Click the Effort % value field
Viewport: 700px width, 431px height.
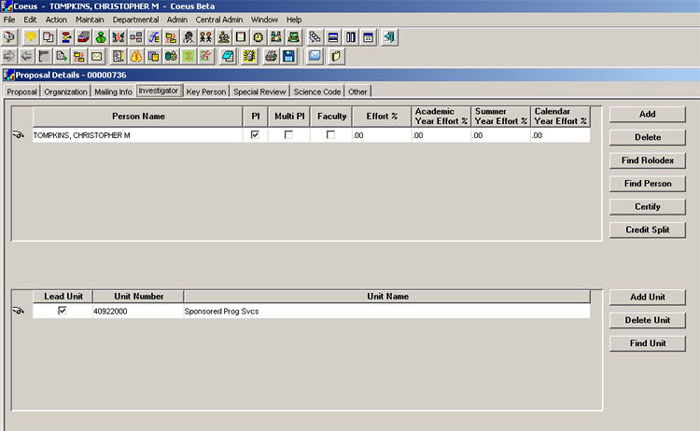tap(382, 135)
